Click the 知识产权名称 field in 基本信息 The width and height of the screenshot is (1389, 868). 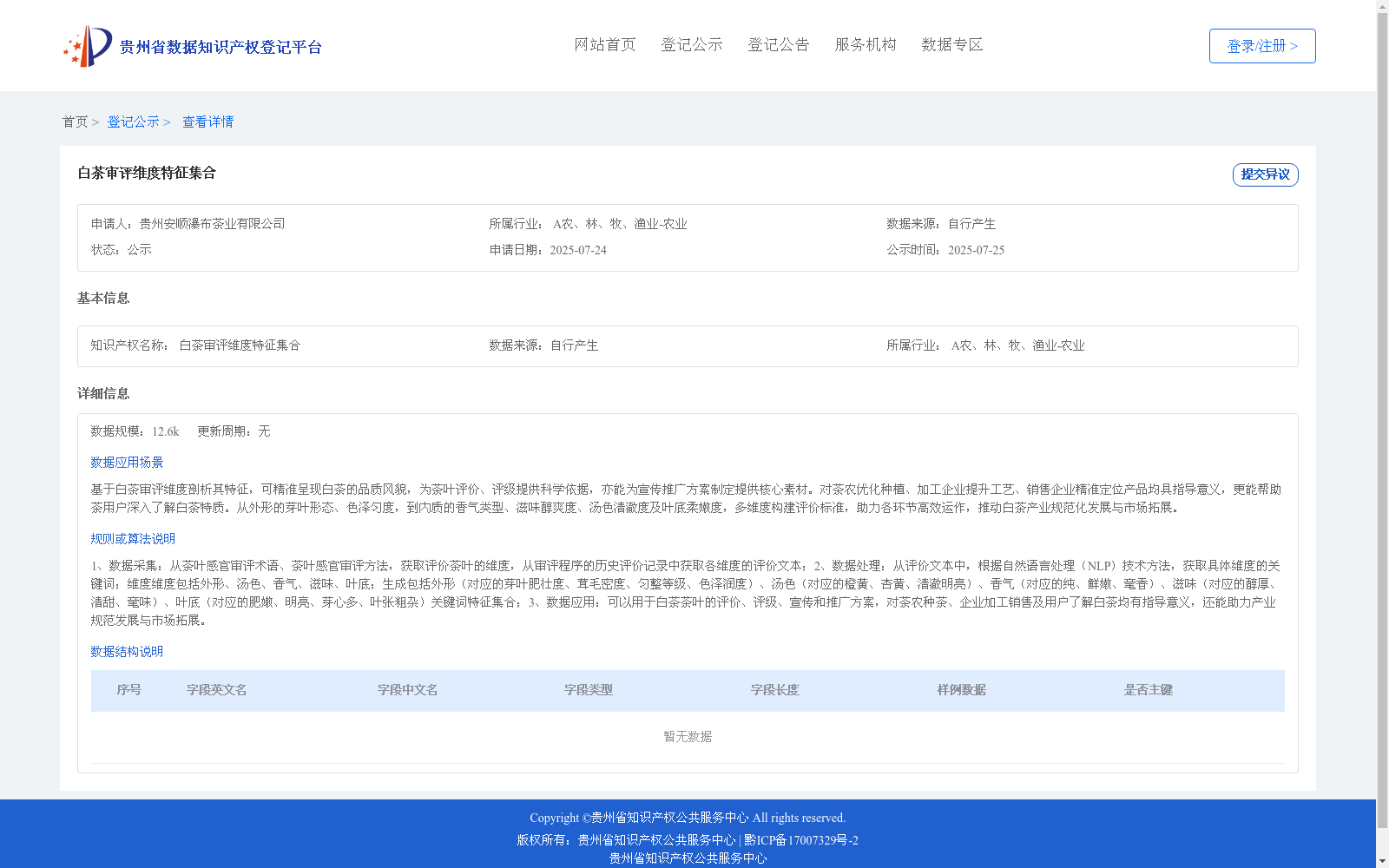(195, 345)
